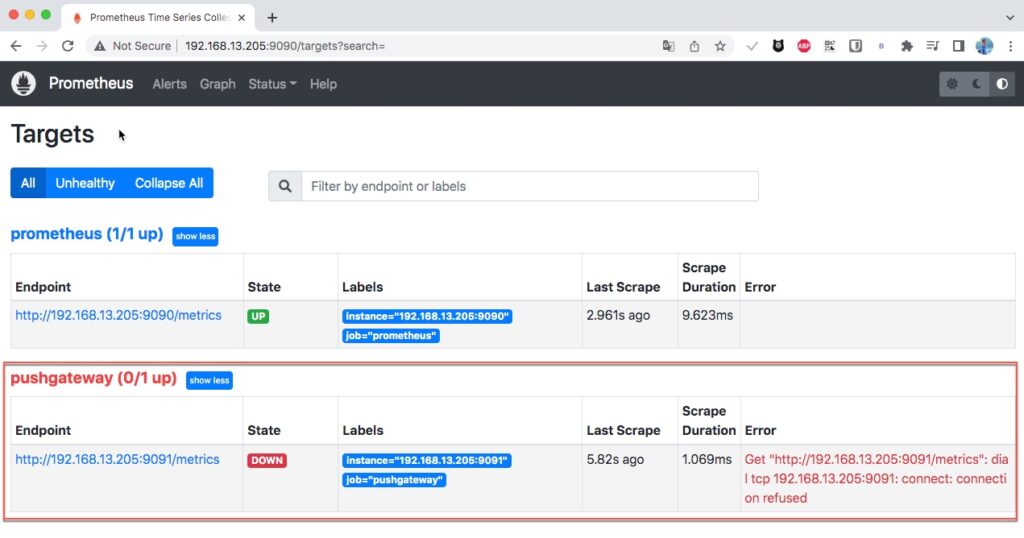Click the small purple B extension icon

tap(881, 46)
